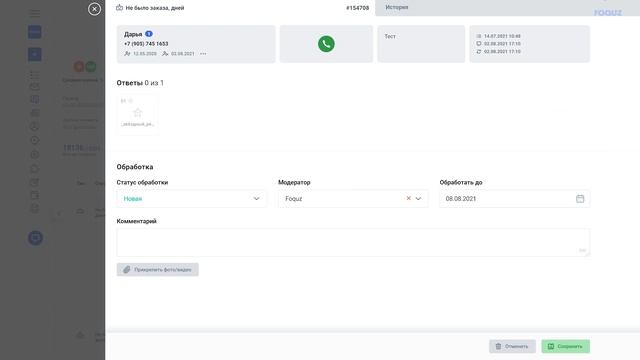640x360 pixels.
Task: Open the three-dots menu in Дарья card
Action: pyautogui.click(x=203, y=54)
